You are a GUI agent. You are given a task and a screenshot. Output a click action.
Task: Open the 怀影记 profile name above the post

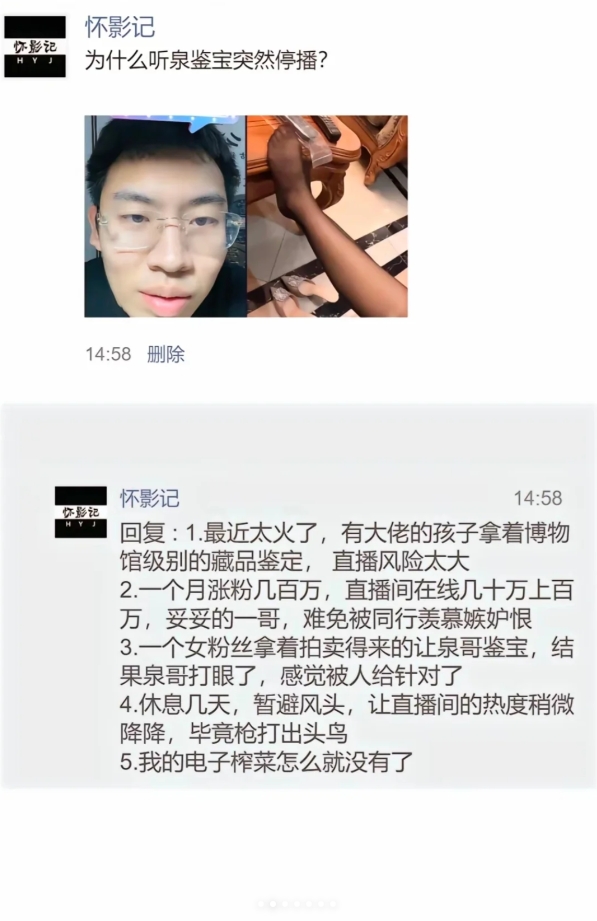coord(120,27)
